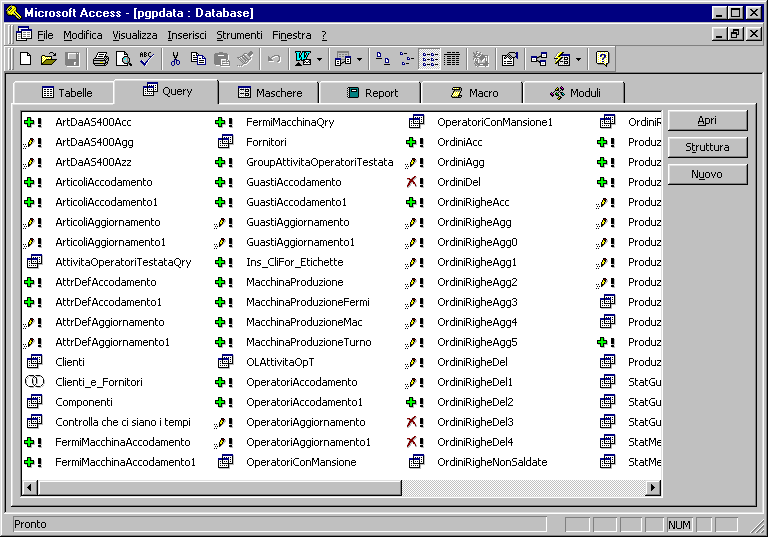Open the Strumenti menu

point(240,35)
